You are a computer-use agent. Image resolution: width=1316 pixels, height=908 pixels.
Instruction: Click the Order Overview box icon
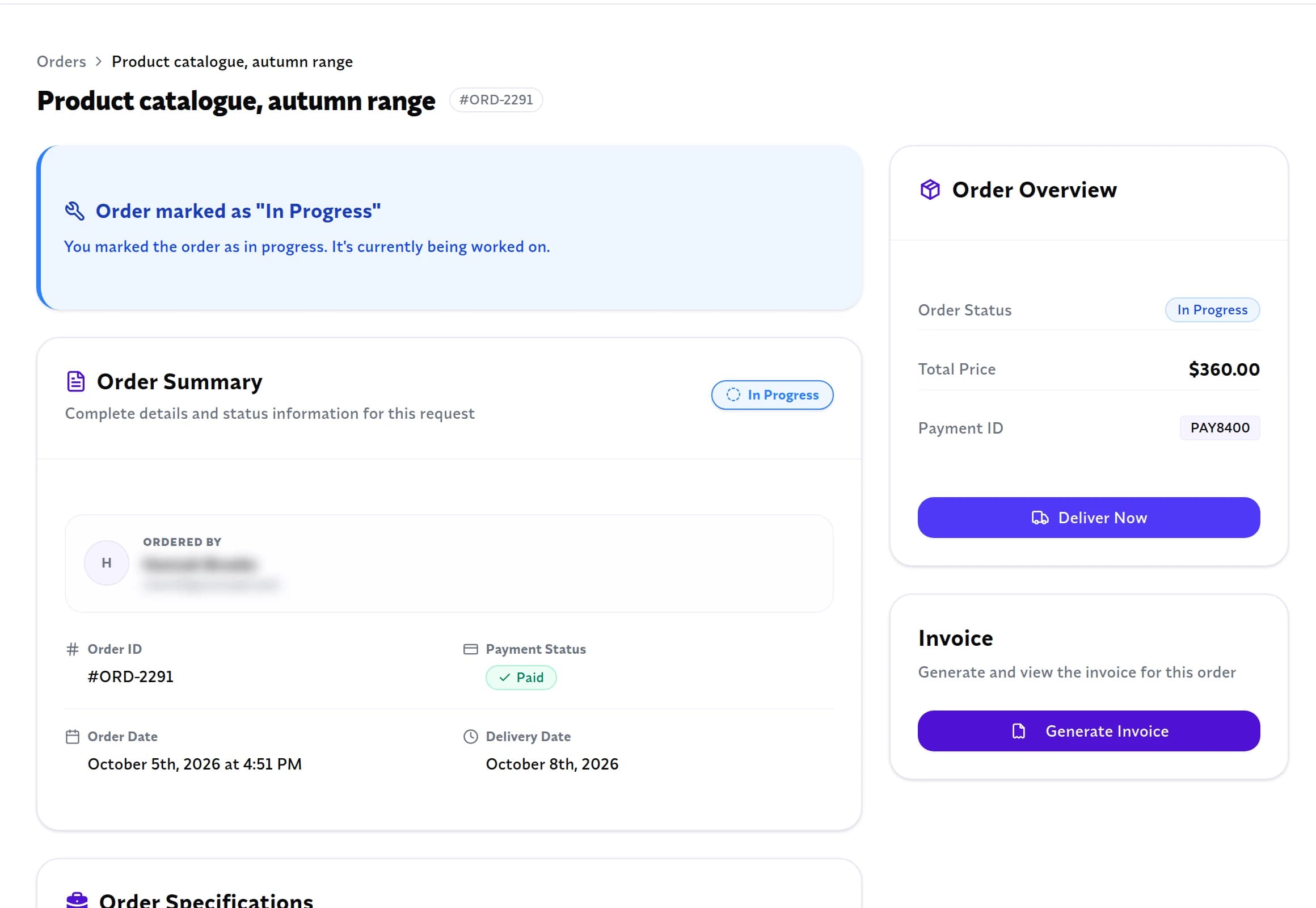coord(930,190)
